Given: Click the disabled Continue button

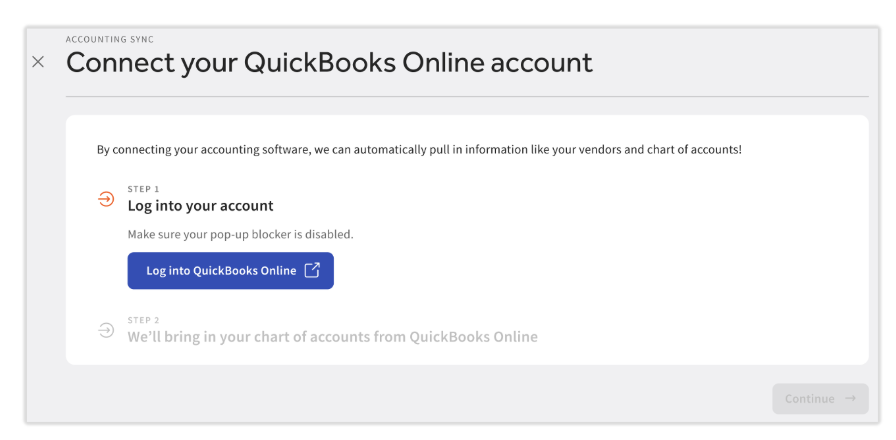Looking at the screenshot, I should (x=821, y=399).
